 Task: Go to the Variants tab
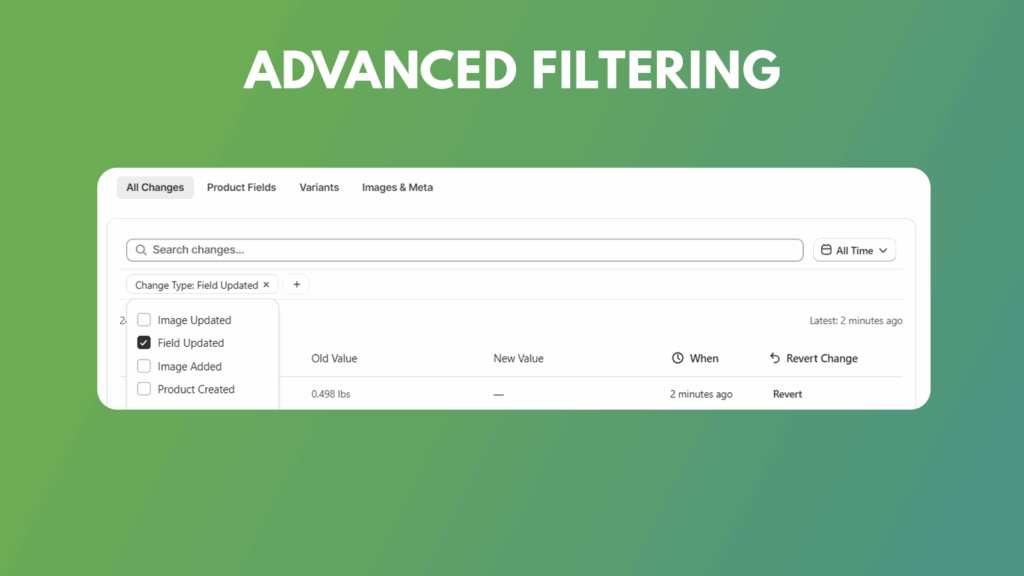[x=319, y=187]
